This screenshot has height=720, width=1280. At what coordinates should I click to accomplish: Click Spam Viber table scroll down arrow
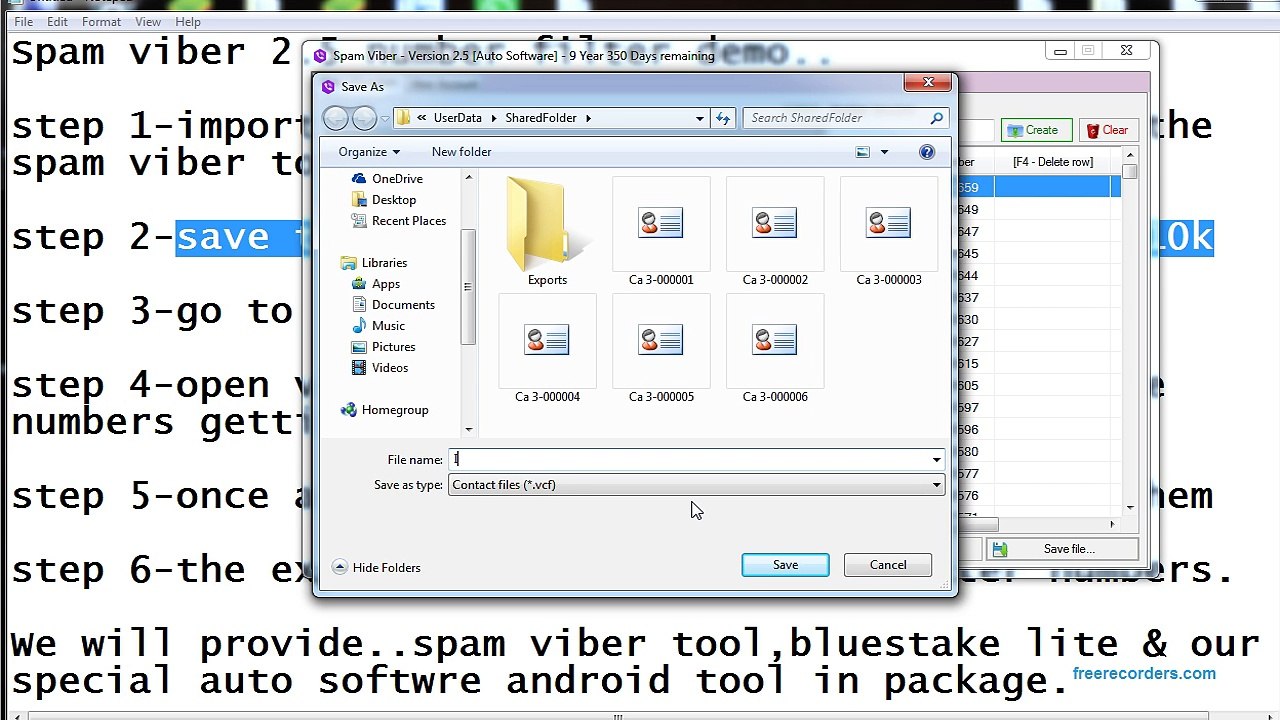point(1130,508)
